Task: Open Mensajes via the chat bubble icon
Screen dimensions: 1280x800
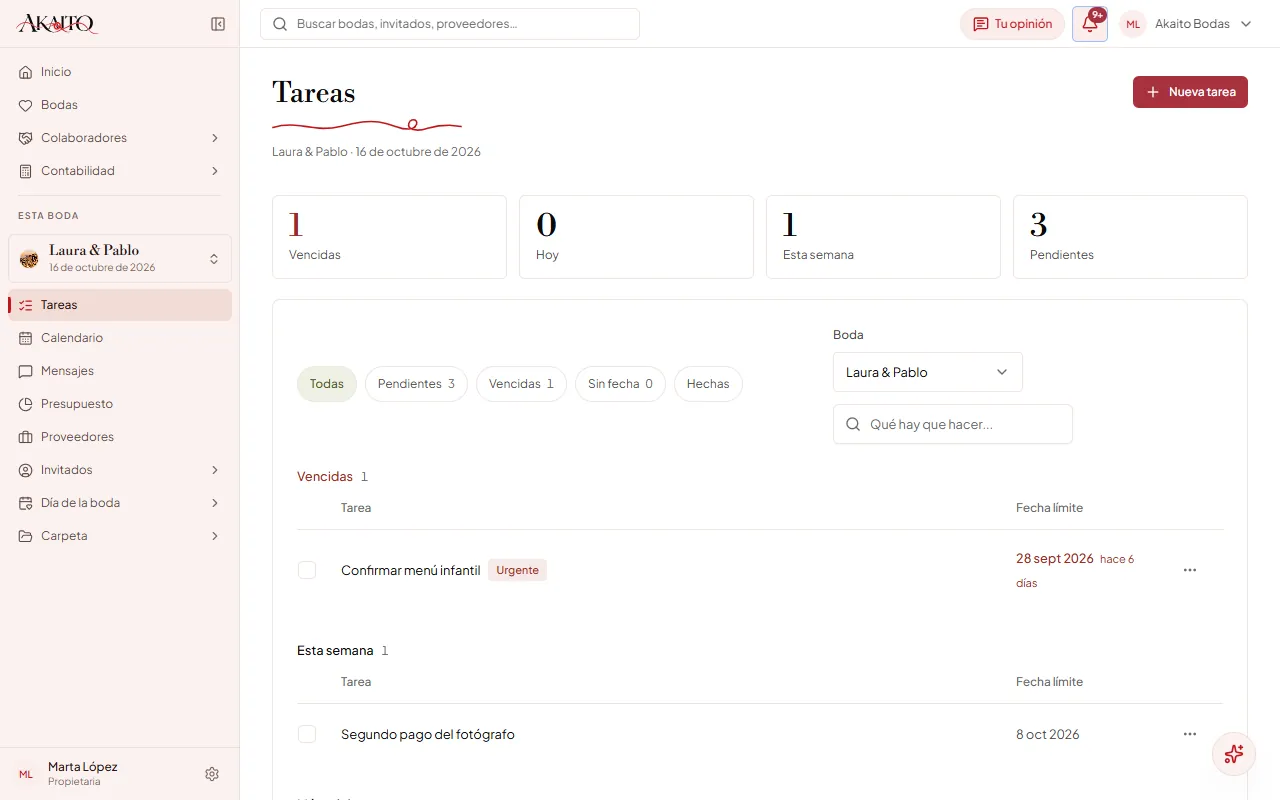Action: tap(26, 371)
